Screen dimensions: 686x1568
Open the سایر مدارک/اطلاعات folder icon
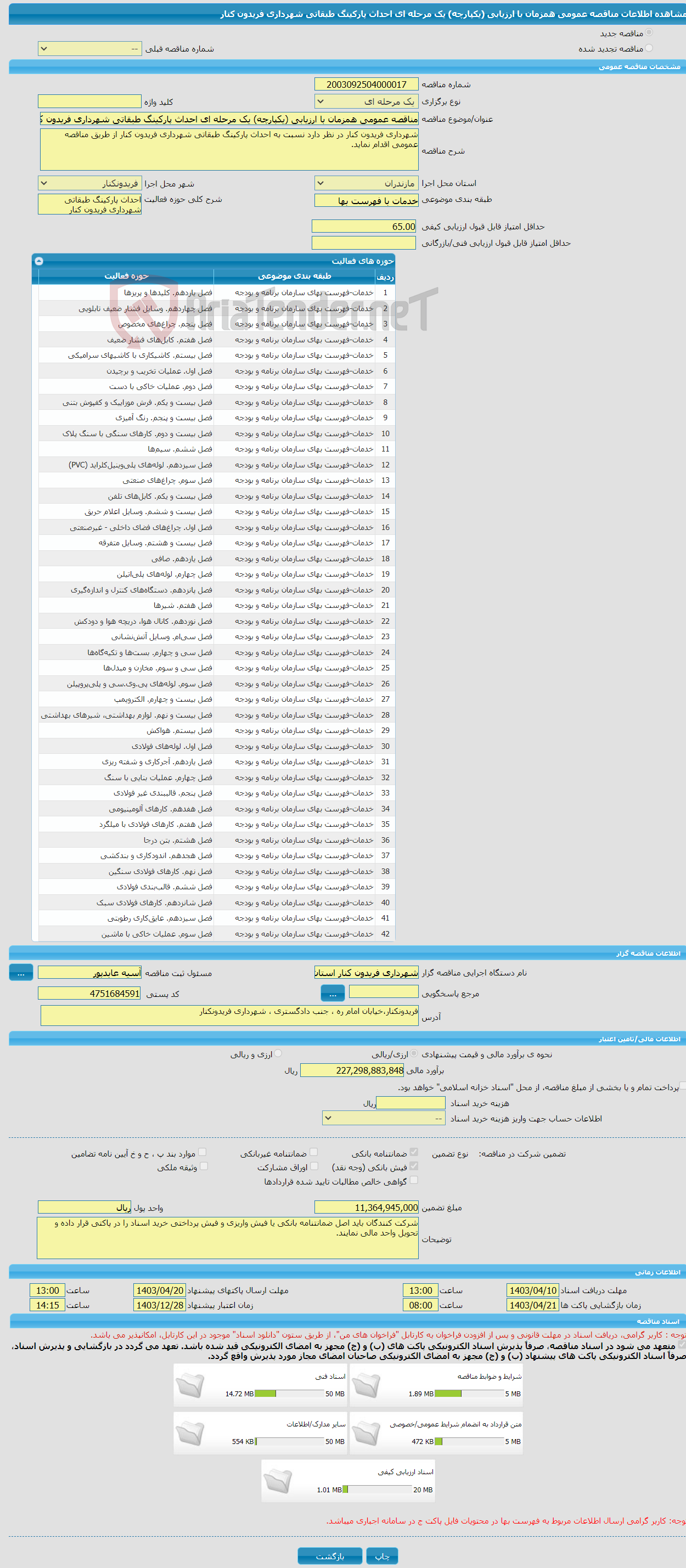tap(189, 1433)
